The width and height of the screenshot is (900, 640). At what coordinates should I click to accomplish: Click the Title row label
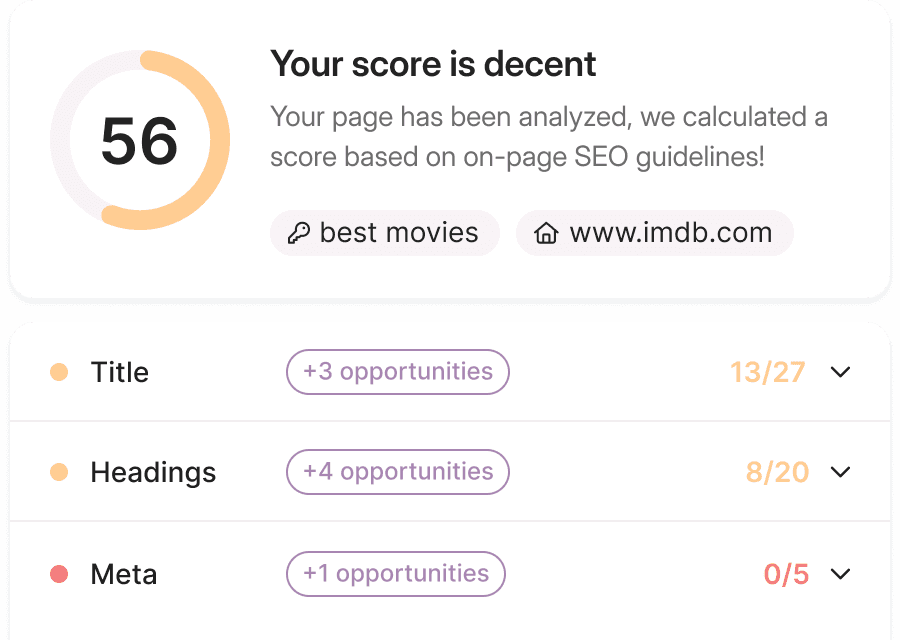click(119, 372)
